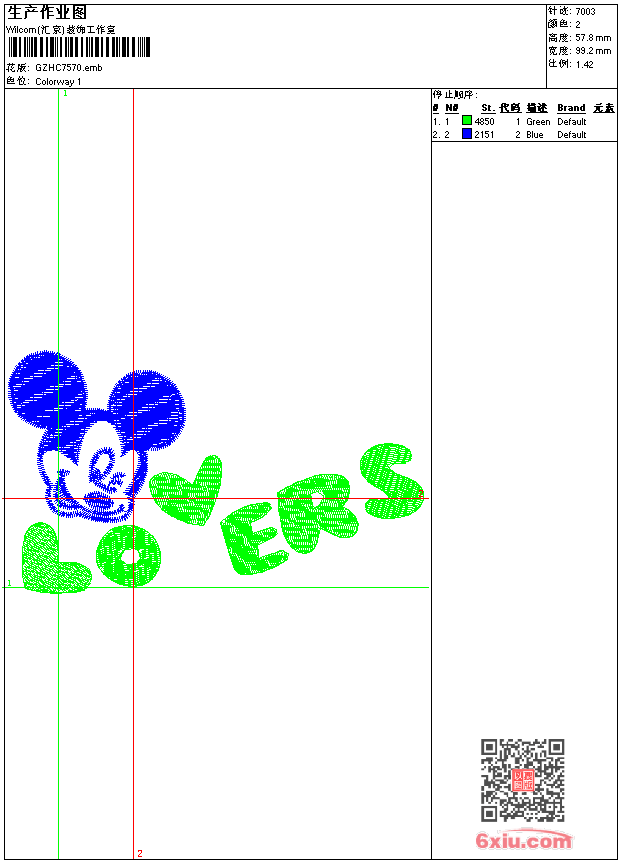Select stitch count value 7003

[x=585, y=12]
